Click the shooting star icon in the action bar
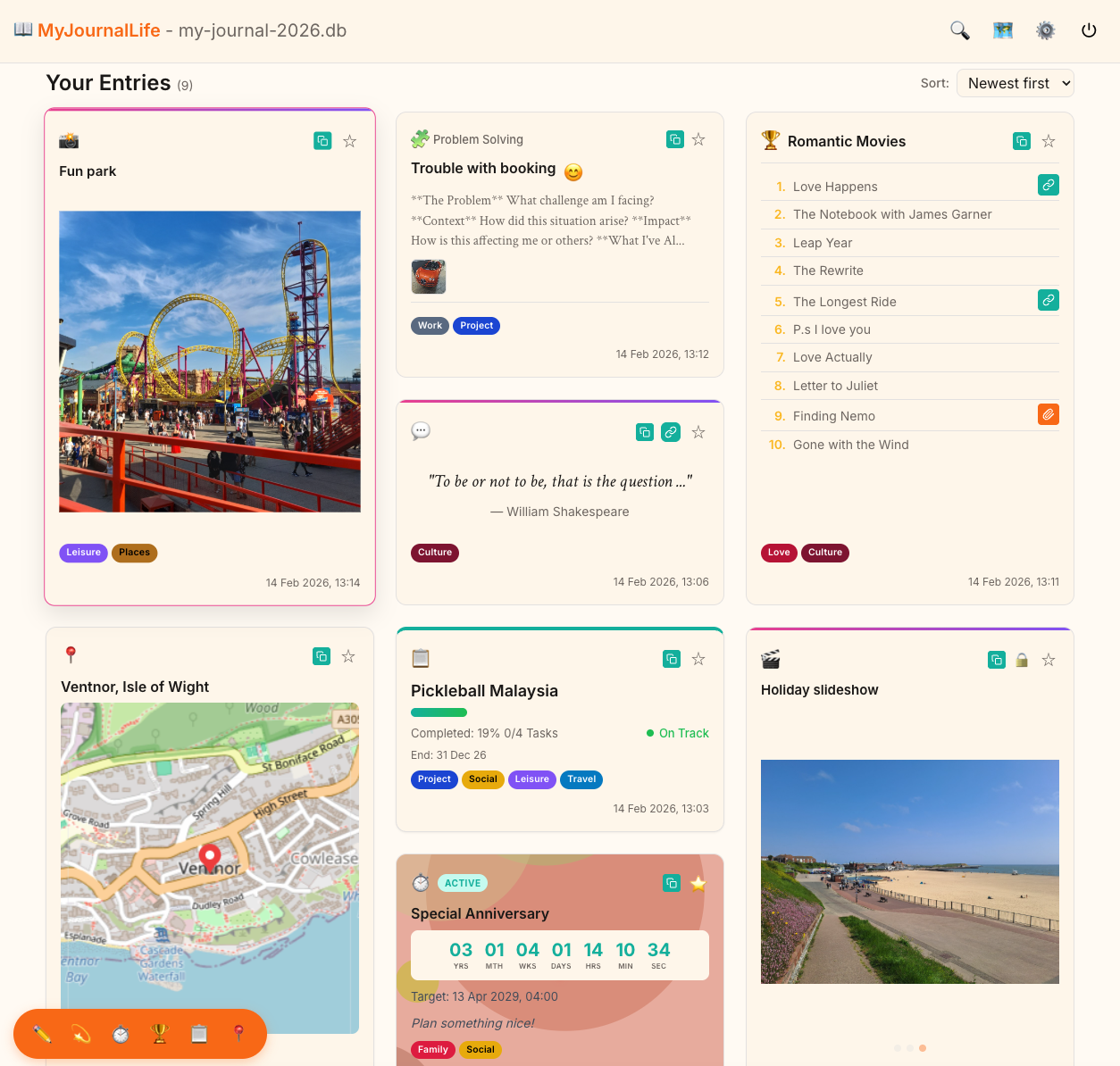Image resolution: width=1120 pixels, height=1066 pixels. pos(79,1034)
